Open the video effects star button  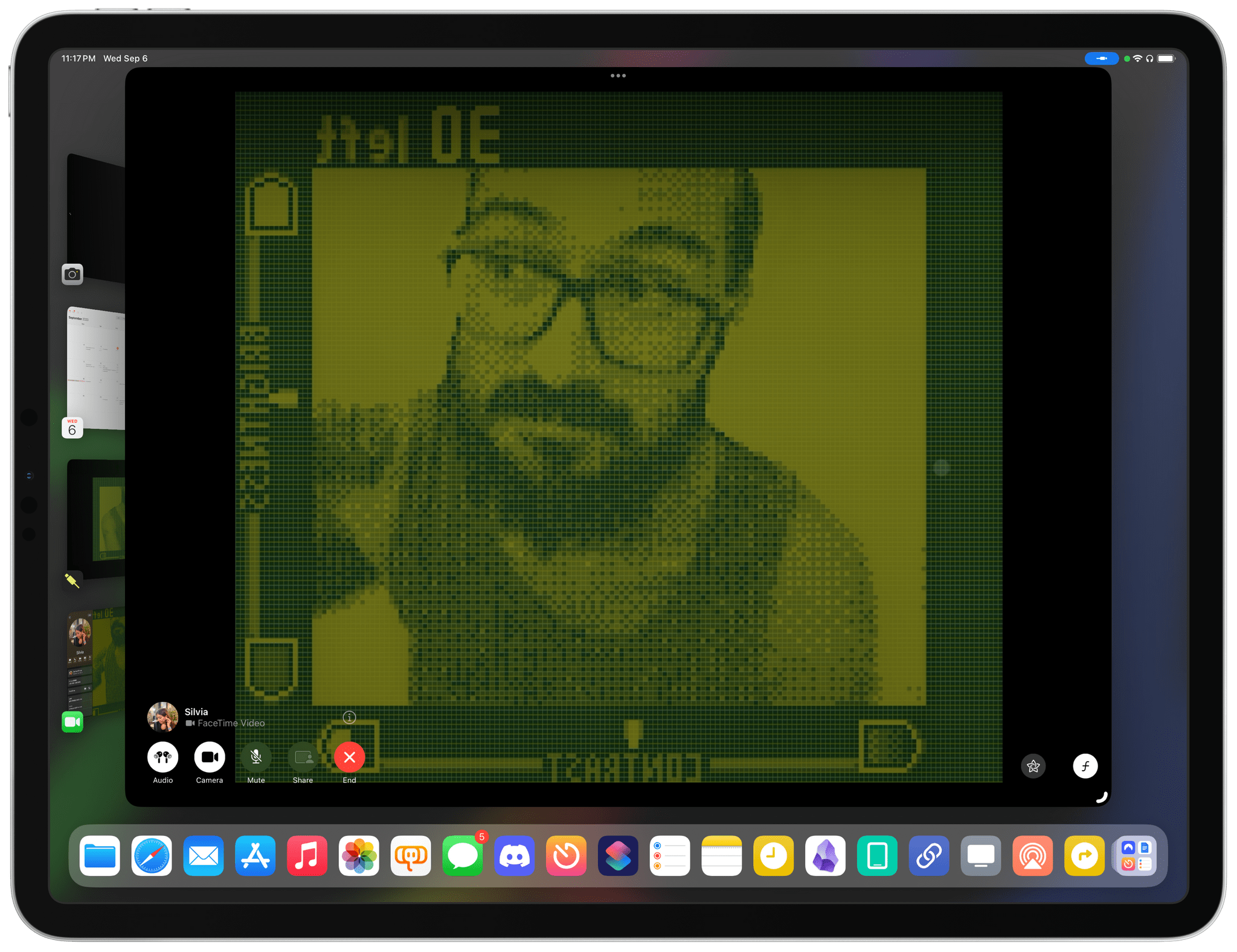point(1033,767)
